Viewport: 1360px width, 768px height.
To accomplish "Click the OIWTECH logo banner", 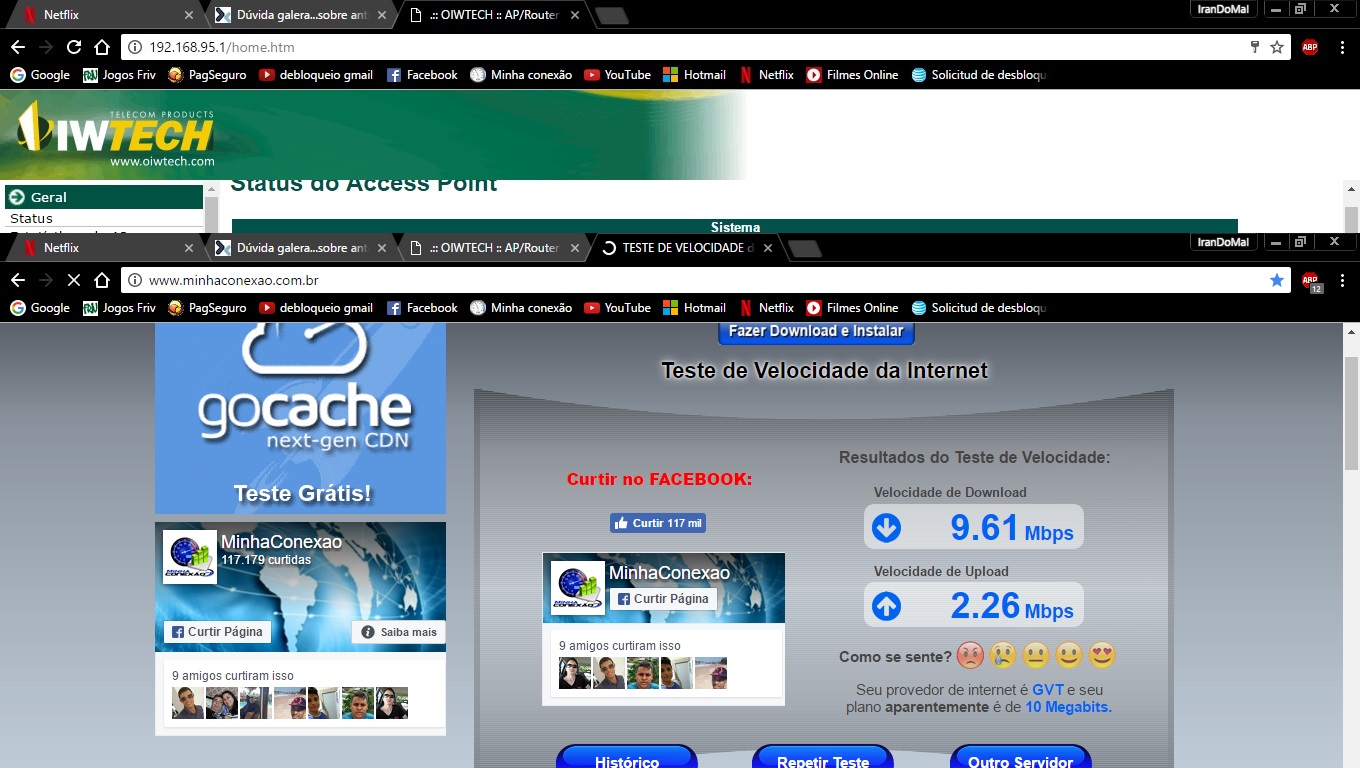I will pos(116,134).
